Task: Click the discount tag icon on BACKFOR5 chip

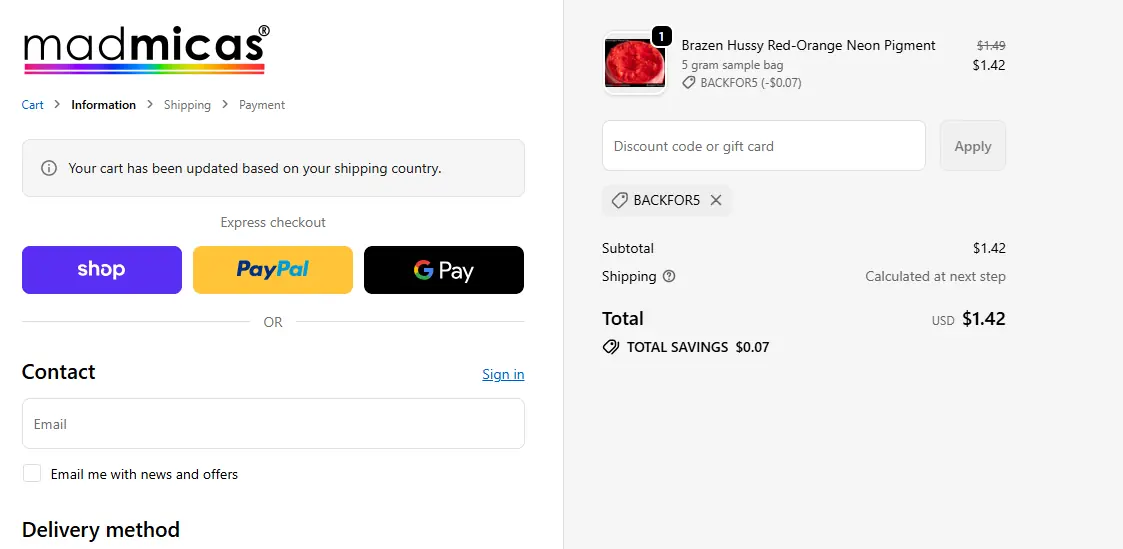Action: 619,200
